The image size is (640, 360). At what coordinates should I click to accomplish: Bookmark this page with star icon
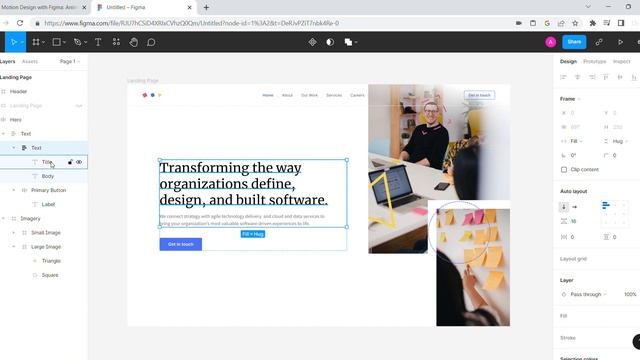click(575, 23)
